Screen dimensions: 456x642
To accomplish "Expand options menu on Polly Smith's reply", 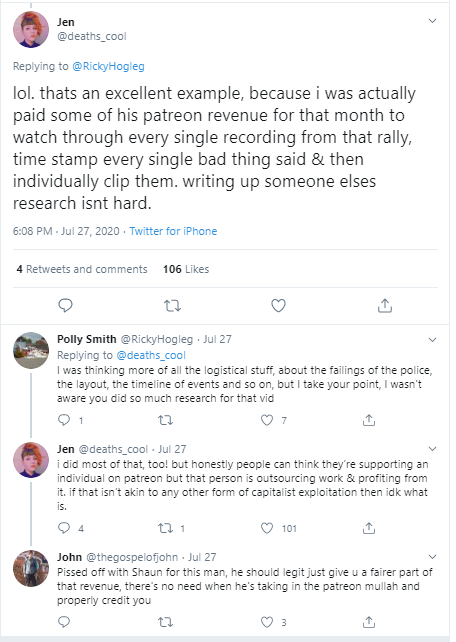I will pyautogui.click(x=432, y=340).
